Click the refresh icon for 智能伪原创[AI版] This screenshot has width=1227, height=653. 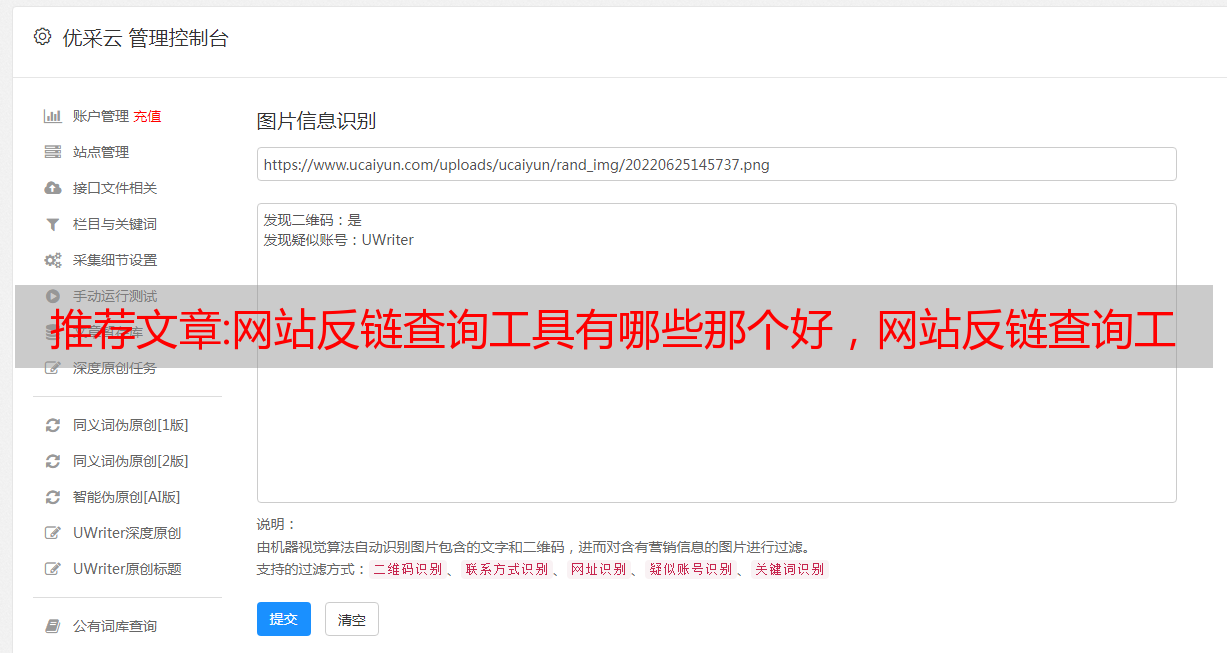(x=53, y=497)
